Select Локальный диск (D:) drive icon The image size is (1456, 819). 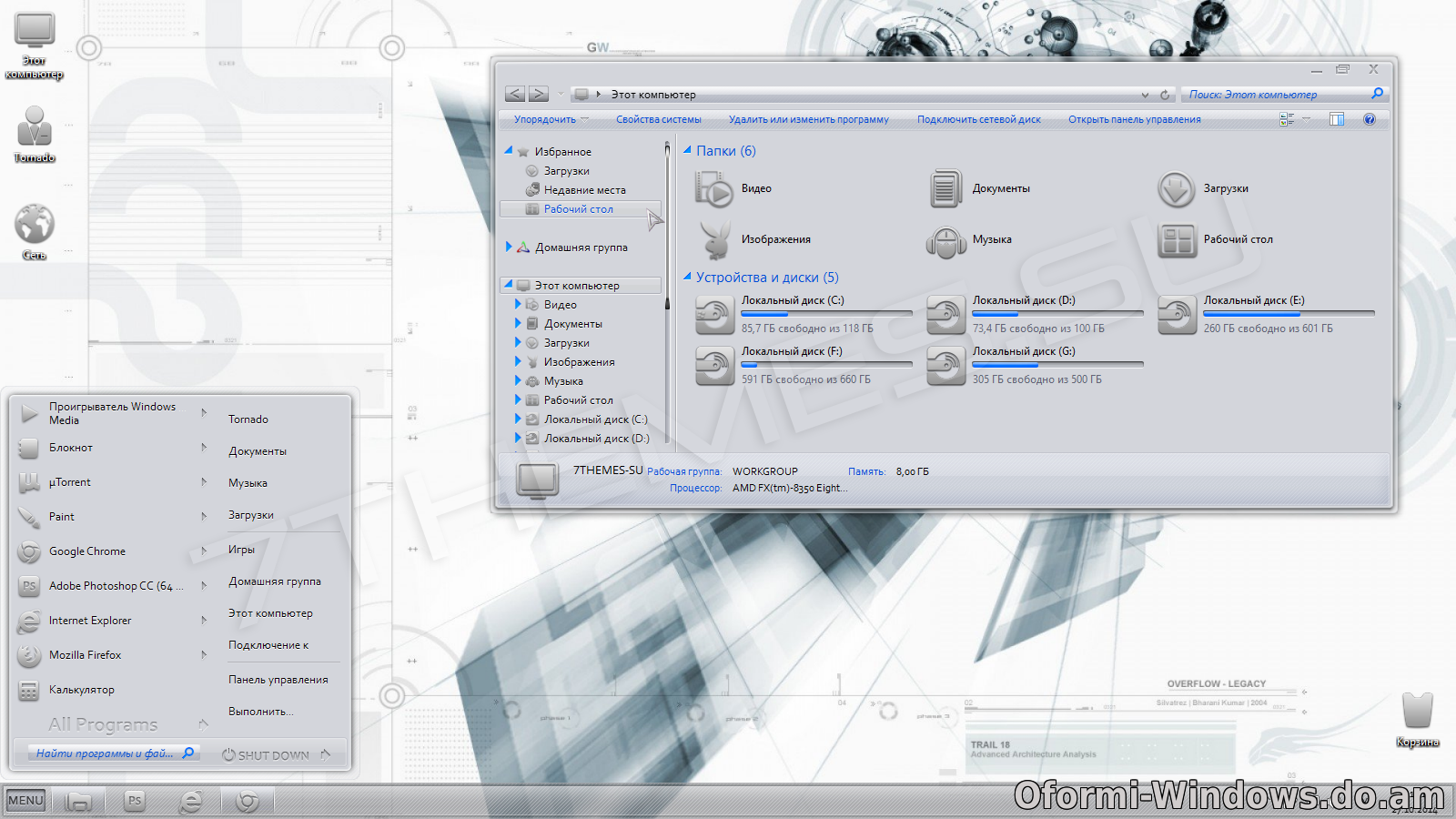[x=945, y=315]
